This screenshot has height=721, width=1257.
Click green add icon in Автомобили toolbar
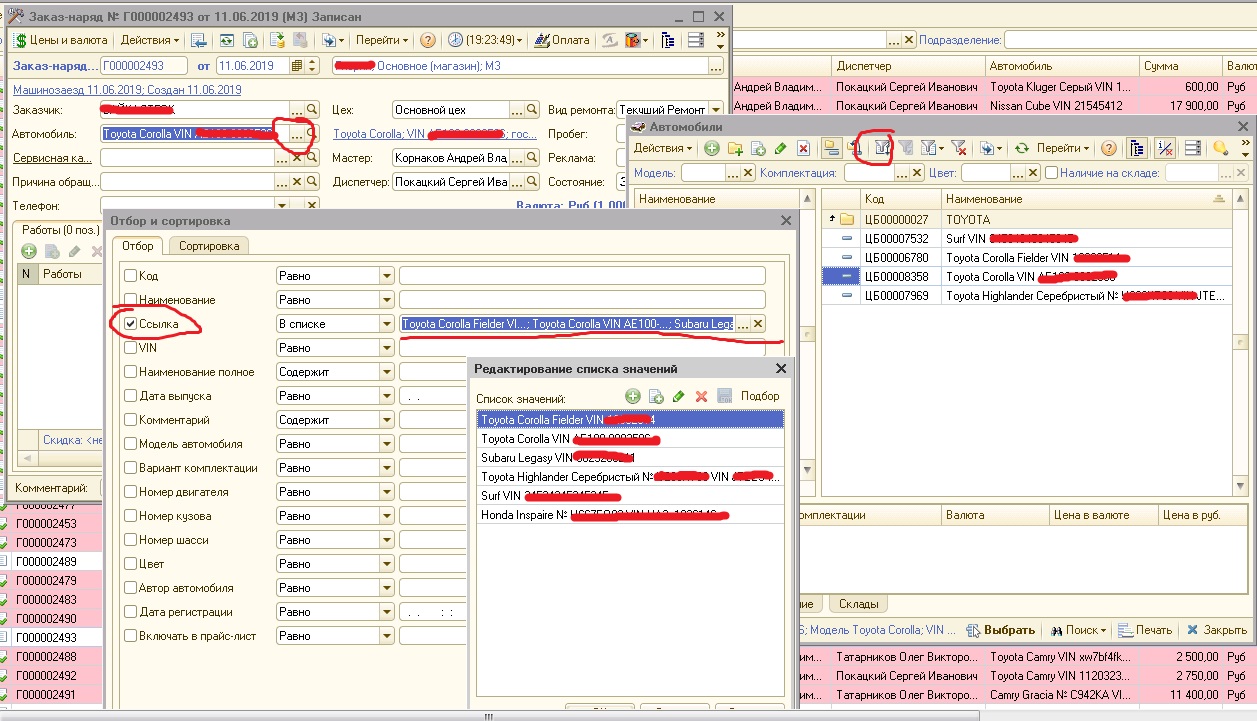coord(711,148)
